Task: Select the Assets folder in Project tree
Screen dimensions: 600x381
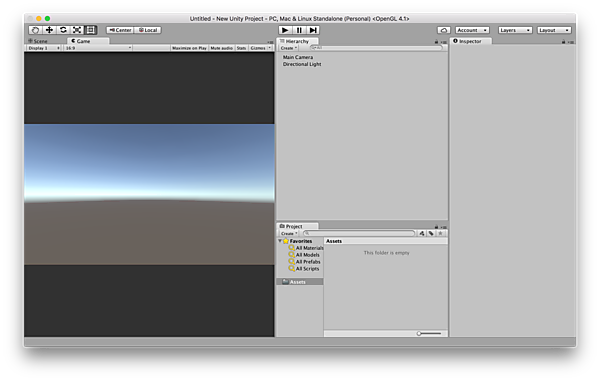Action: [x=300, y=282]
